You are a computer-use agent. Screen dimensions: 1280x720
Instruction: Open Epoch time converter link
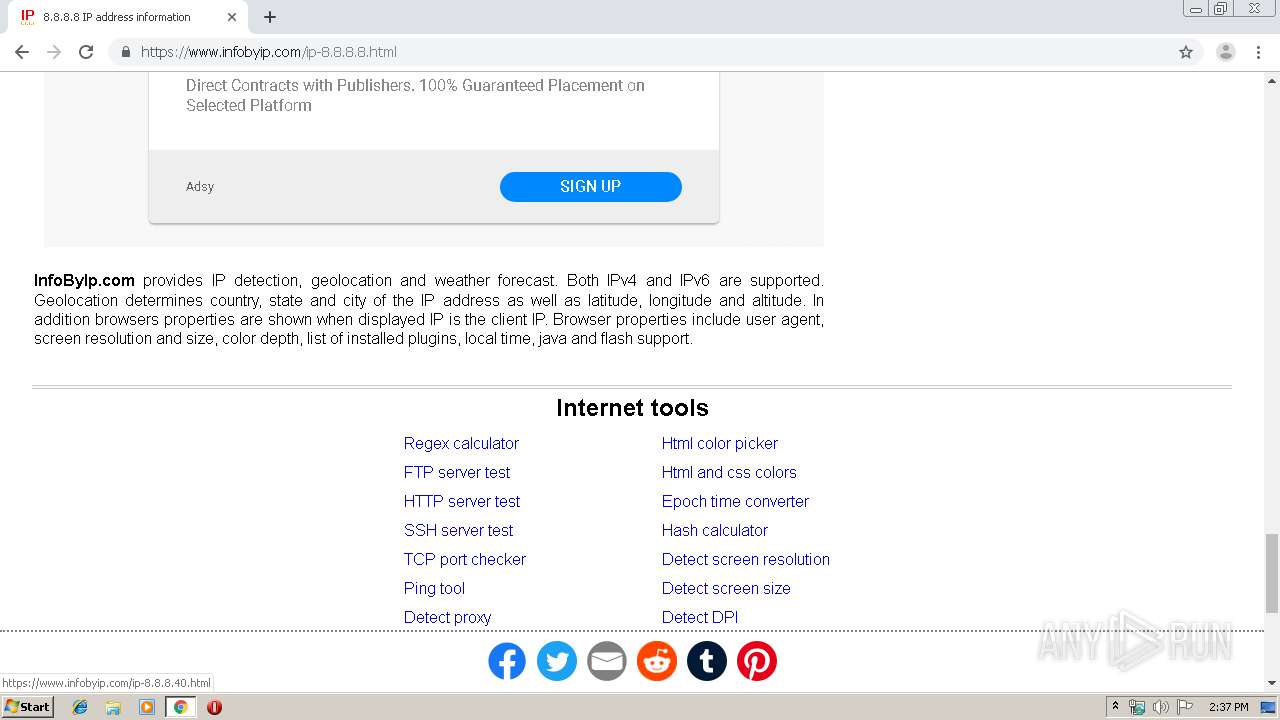click(x=735, y=501)
